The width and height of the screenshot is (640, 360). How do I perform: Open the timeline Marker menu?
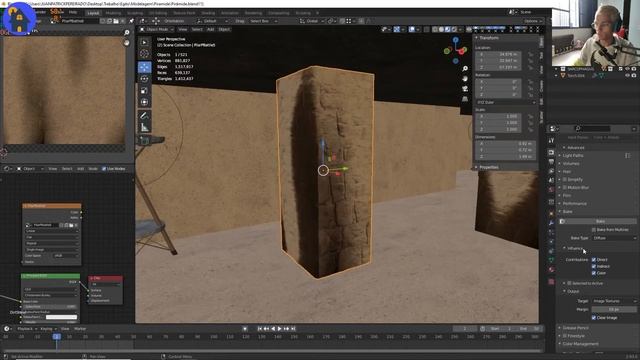[x=80, y=329]
